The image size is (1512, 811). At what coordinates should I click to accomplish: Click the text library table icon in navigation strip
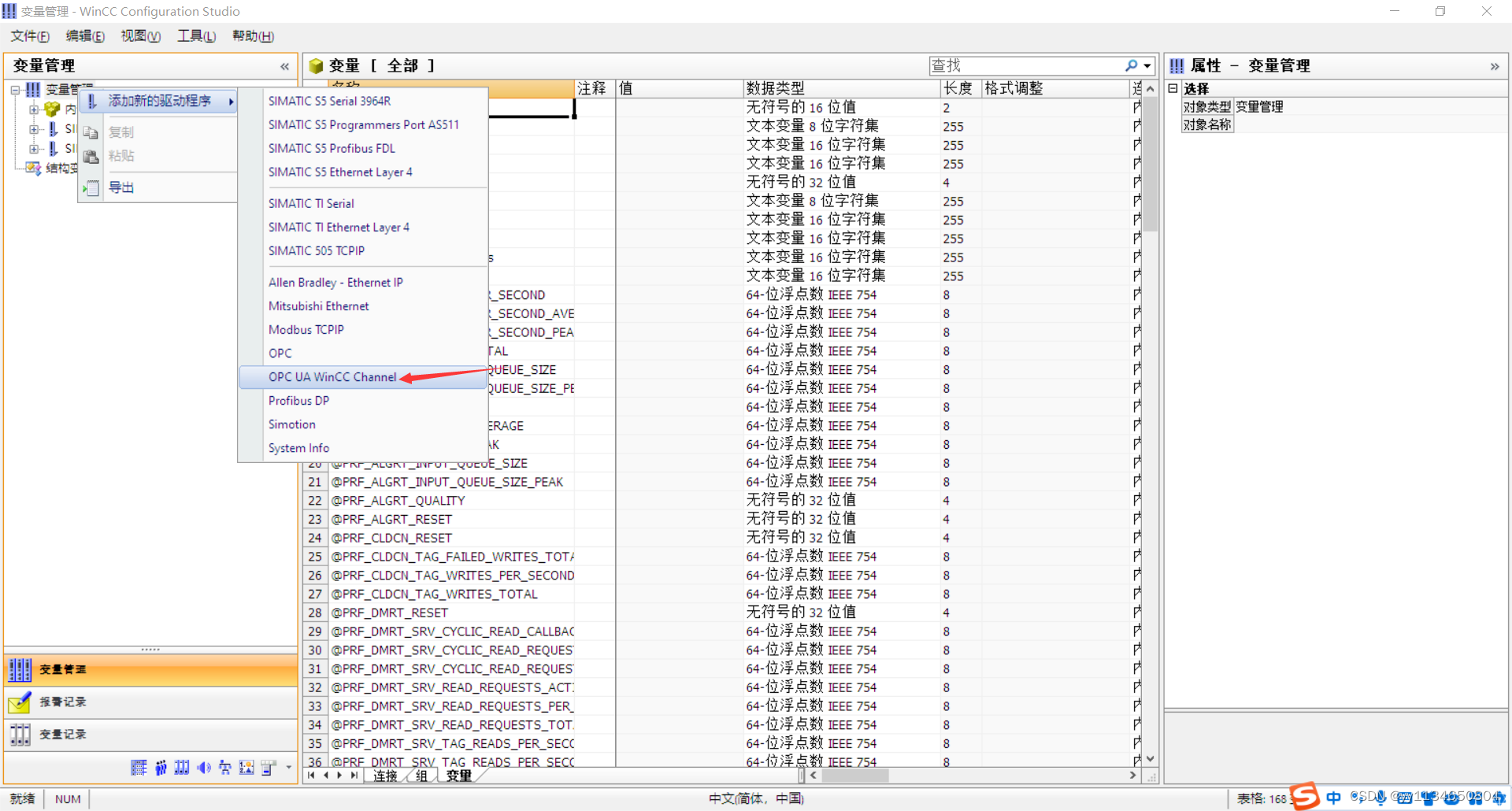coord(139,767)
